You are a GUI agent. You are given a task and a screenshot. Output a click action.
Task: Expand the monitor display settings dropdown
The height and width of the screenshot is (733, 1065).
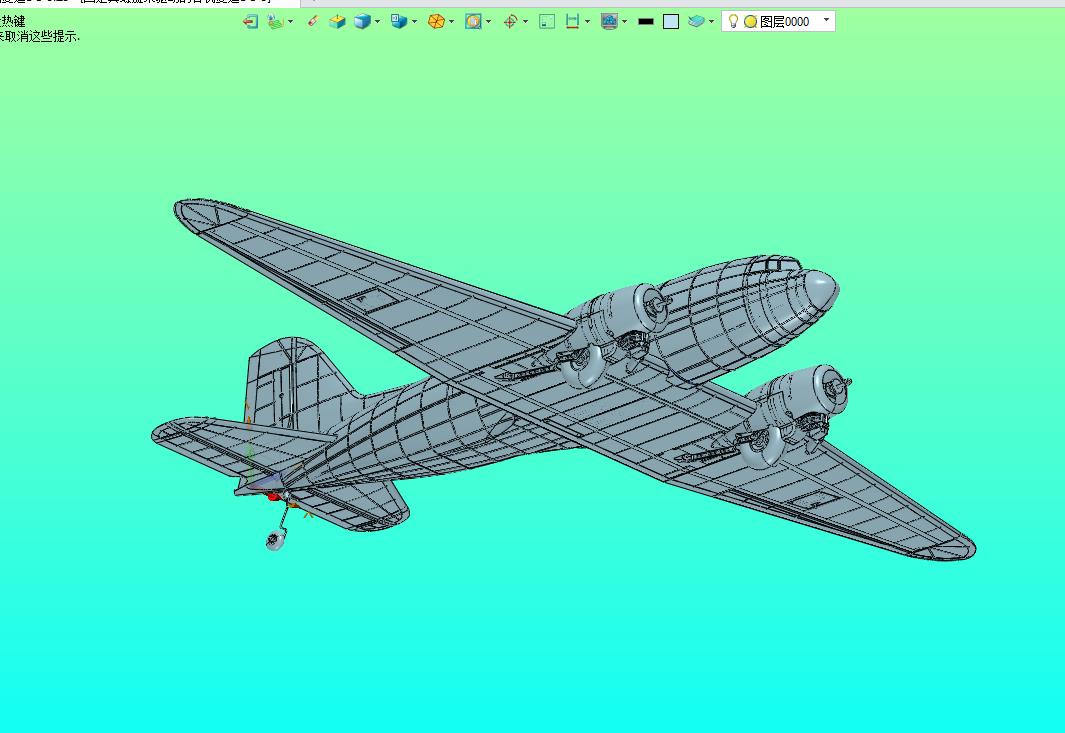click(x=624, y=22)
